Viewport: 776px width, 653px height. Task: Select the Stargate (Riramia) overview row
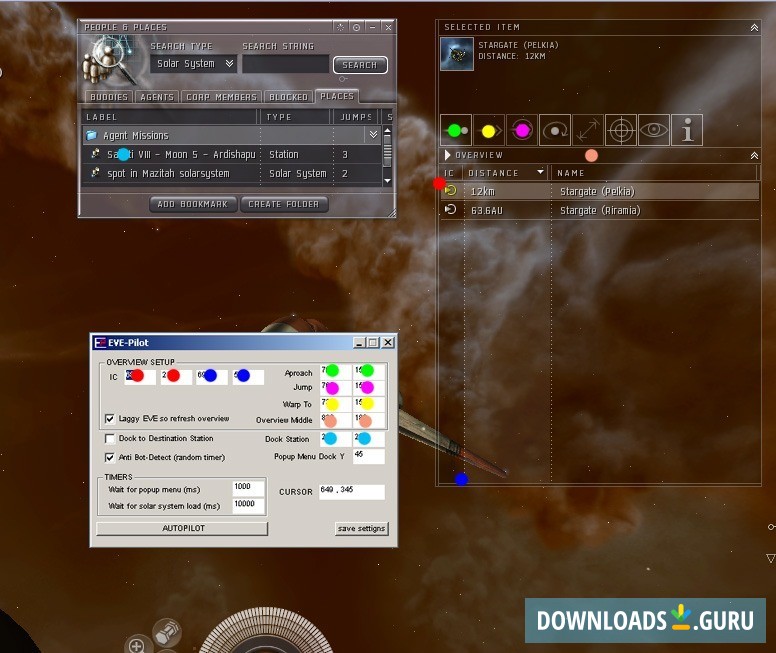[600, 210]
